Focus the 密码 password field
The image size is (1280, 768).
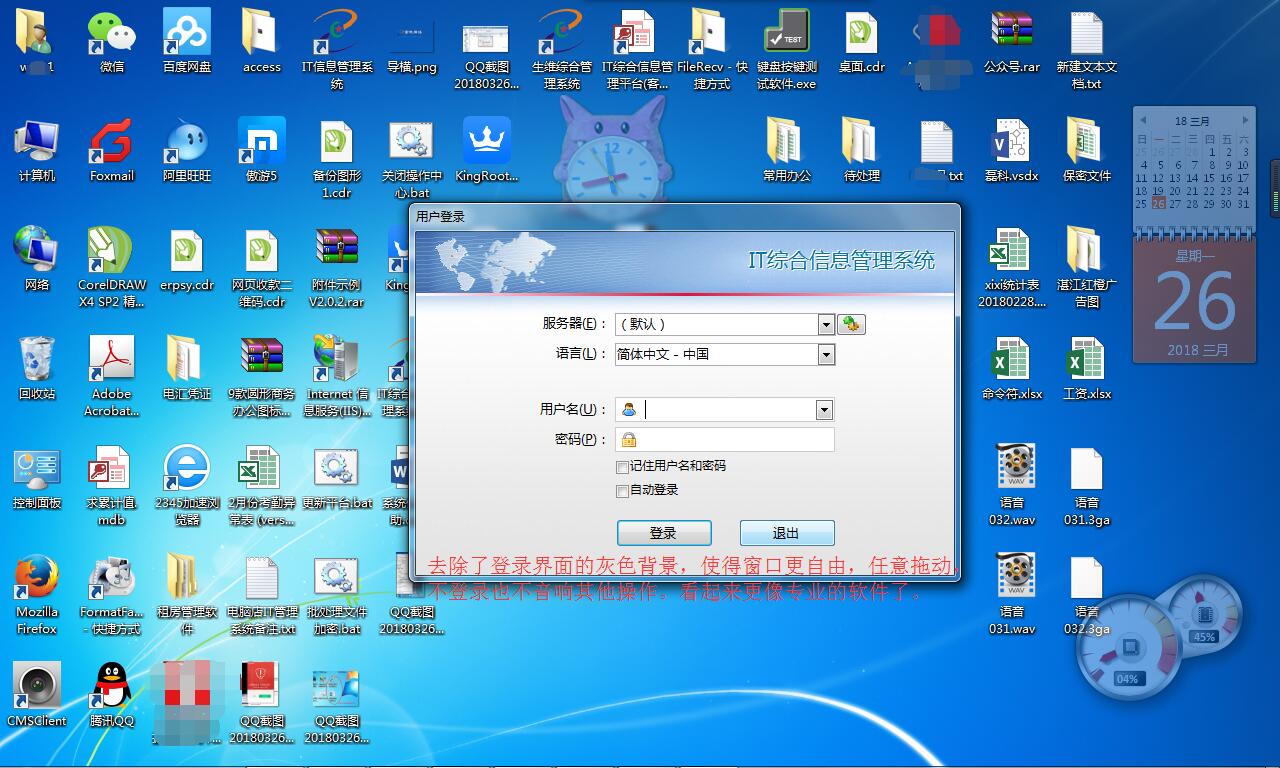(x=725, y=440)
